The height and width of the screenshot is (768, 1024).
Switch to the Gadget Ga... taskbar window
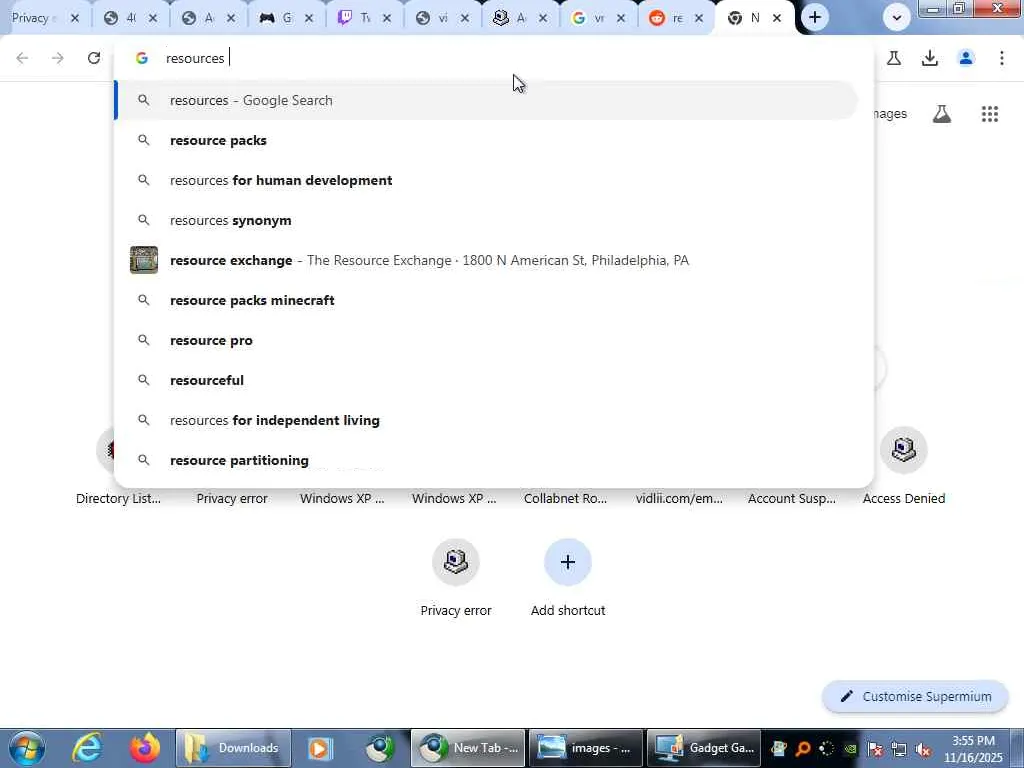tap(704, 748)
